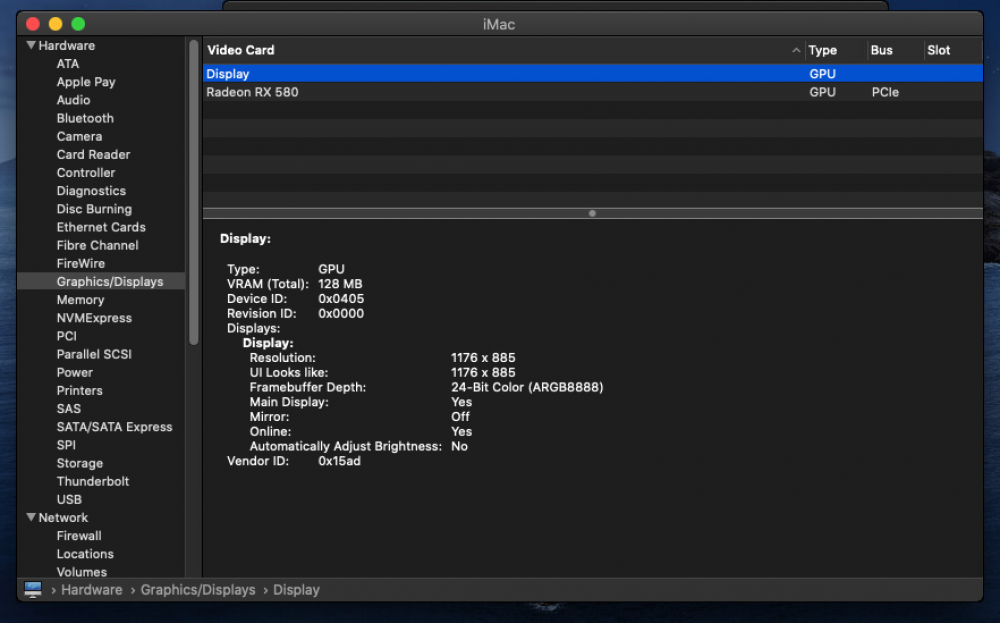Open the Bluetooth sidebar entry
1000x623 pixels.
85,118
